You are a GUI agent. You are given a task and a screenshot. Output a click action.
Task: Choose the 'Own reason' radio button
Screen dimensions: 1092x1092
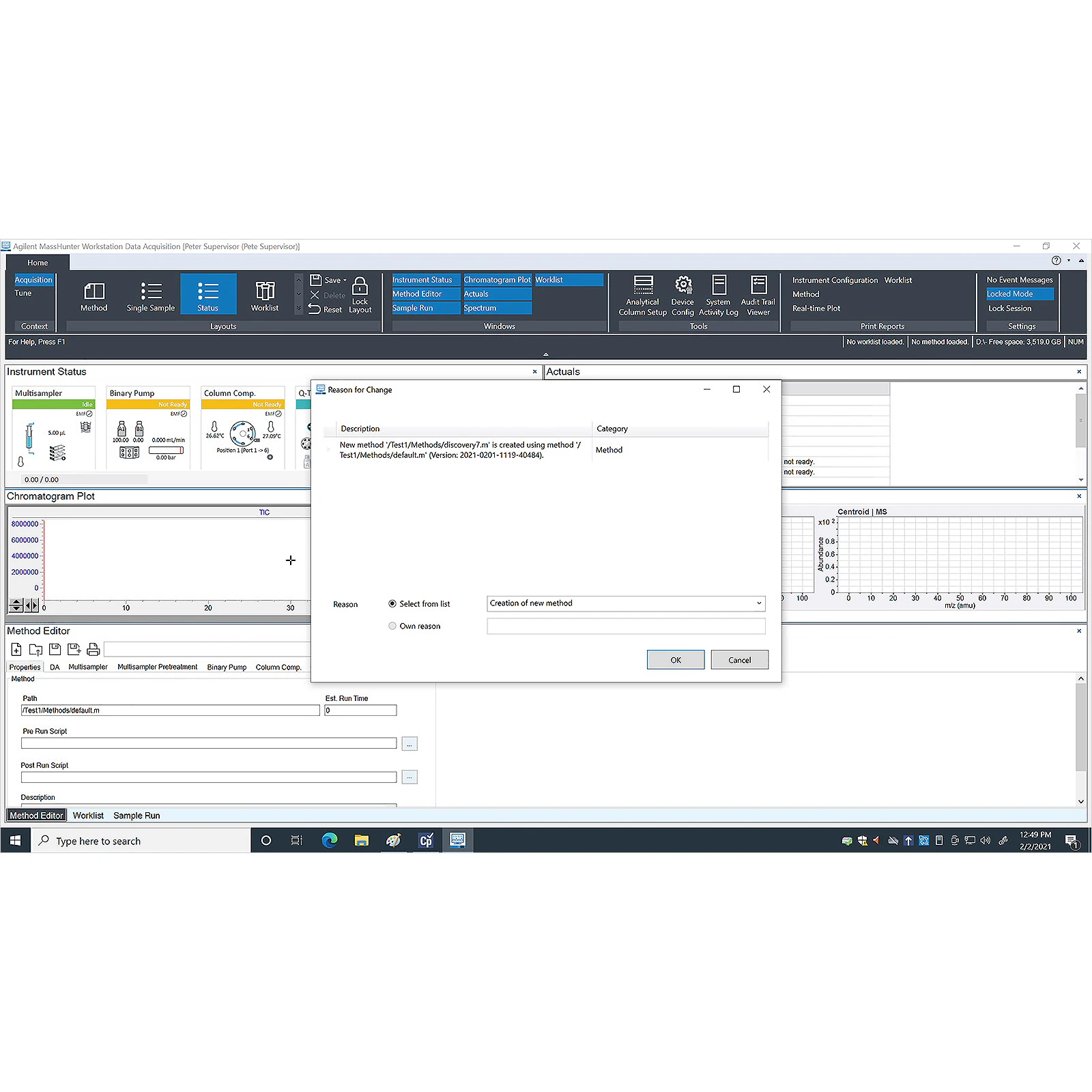[392, 626]
